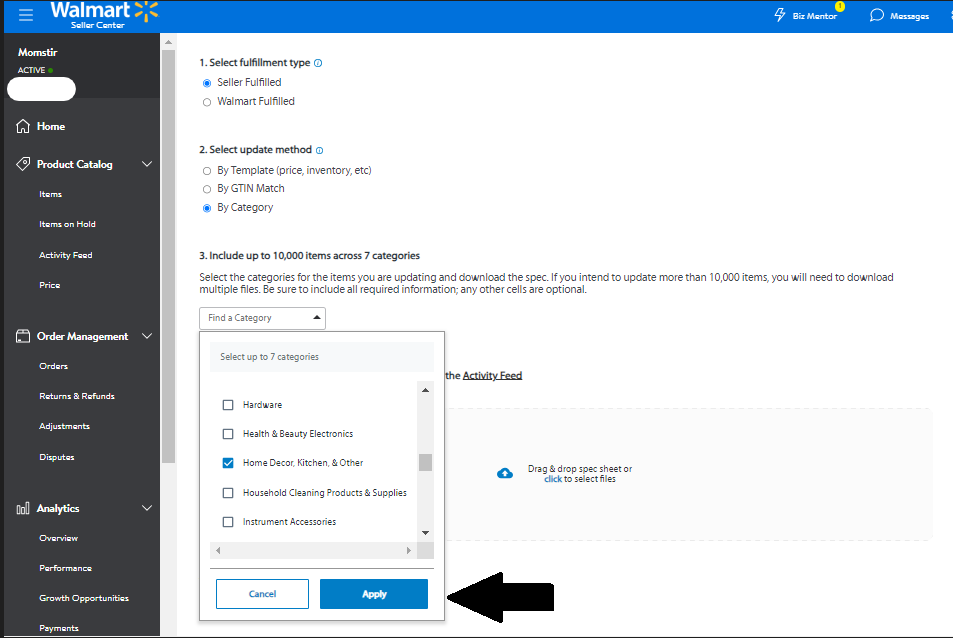Select Walmart Fulfilled radio button

click(207, 102)
